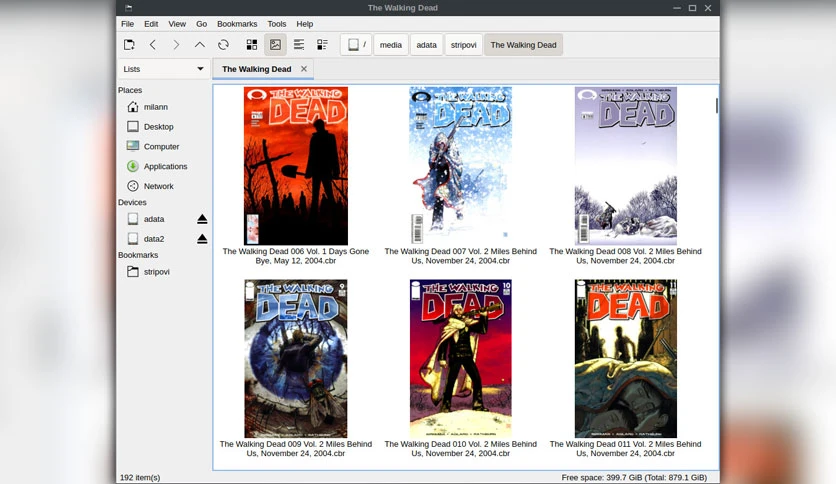Open the Edit menu
The image size is (836, 484).
point(151,24)
